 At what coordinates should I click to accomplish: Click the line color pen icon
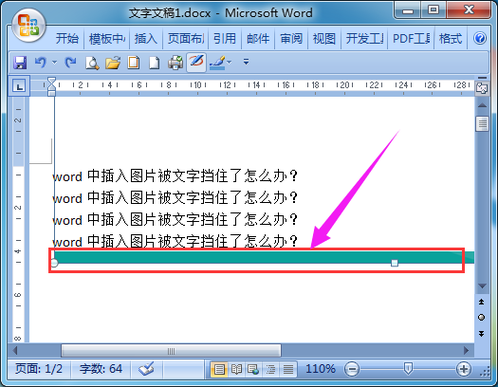[217, 62]
